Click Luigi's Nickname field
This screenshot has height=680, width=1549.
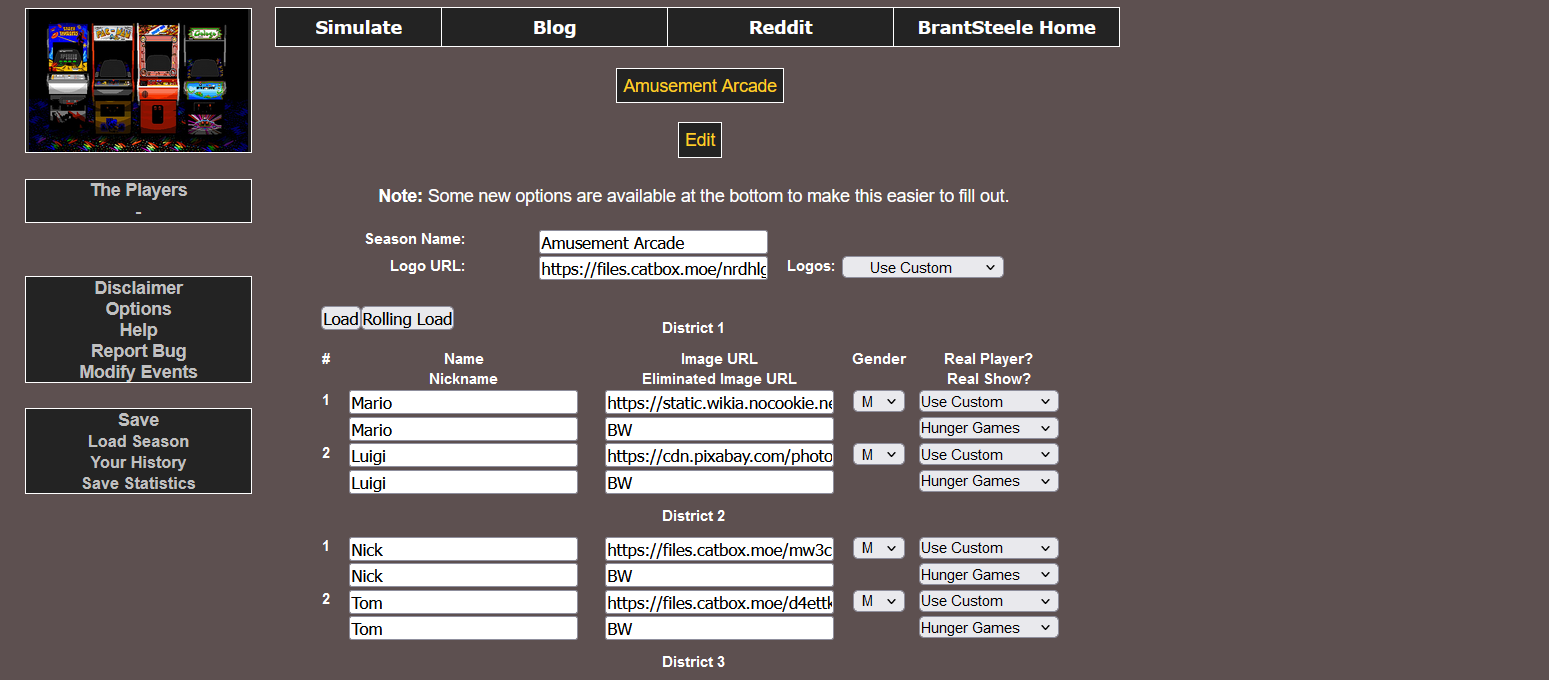463,482
